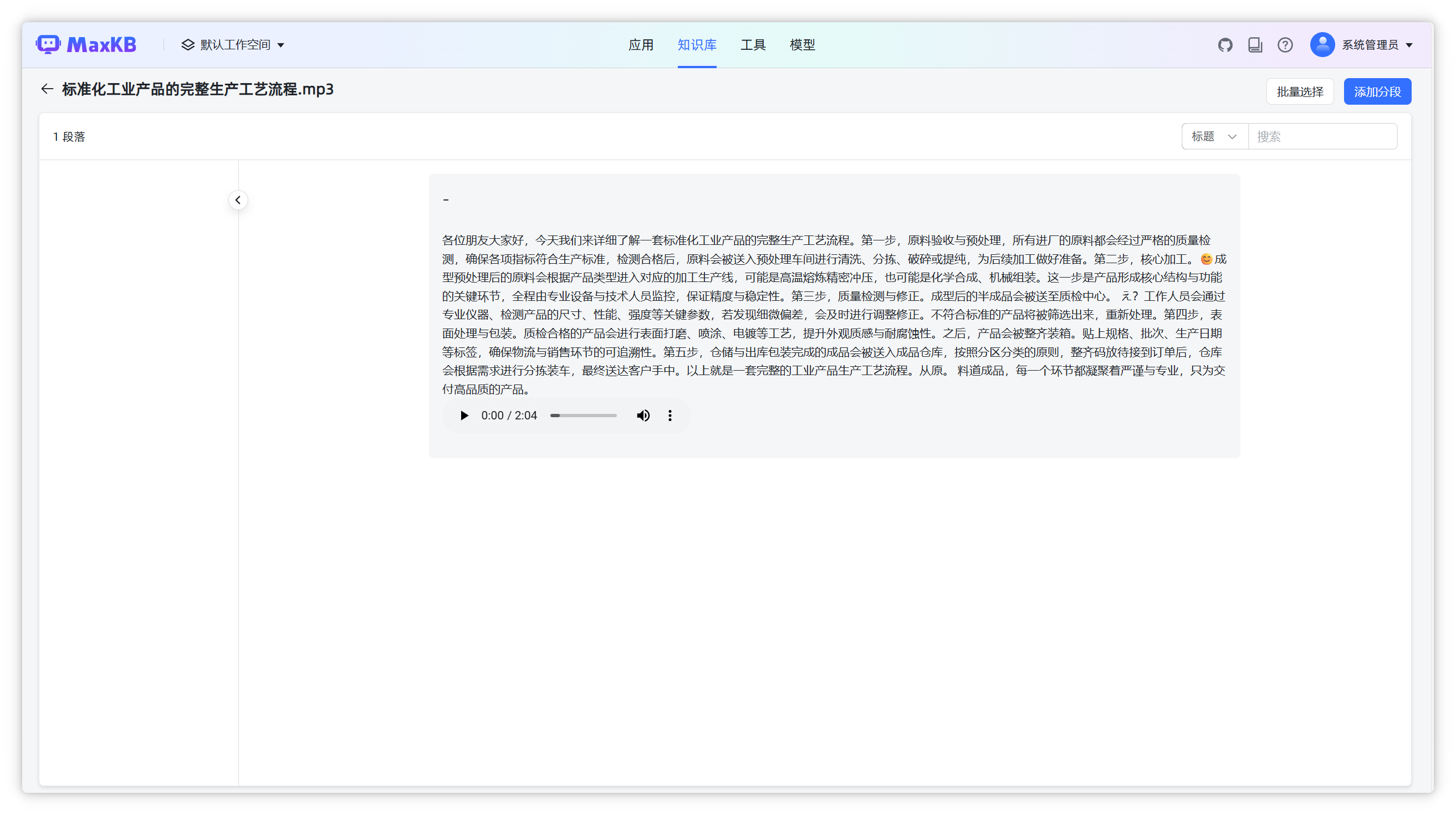Screen dimensions: 1456x815
Task: Open the 标题 search type dropdown
Action: click(x=1214, y=136)
